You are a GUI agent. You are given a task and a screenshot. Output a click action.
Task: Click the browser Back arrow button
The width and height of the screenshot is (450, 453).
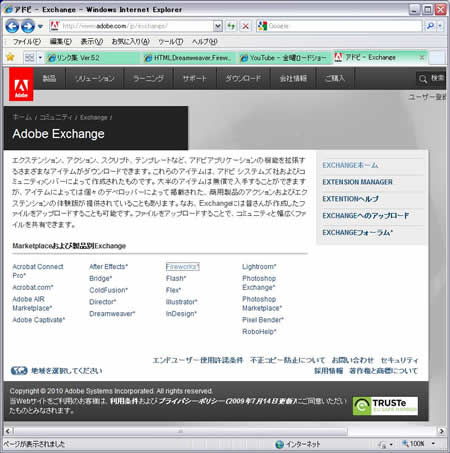click(x=12, y=26)
